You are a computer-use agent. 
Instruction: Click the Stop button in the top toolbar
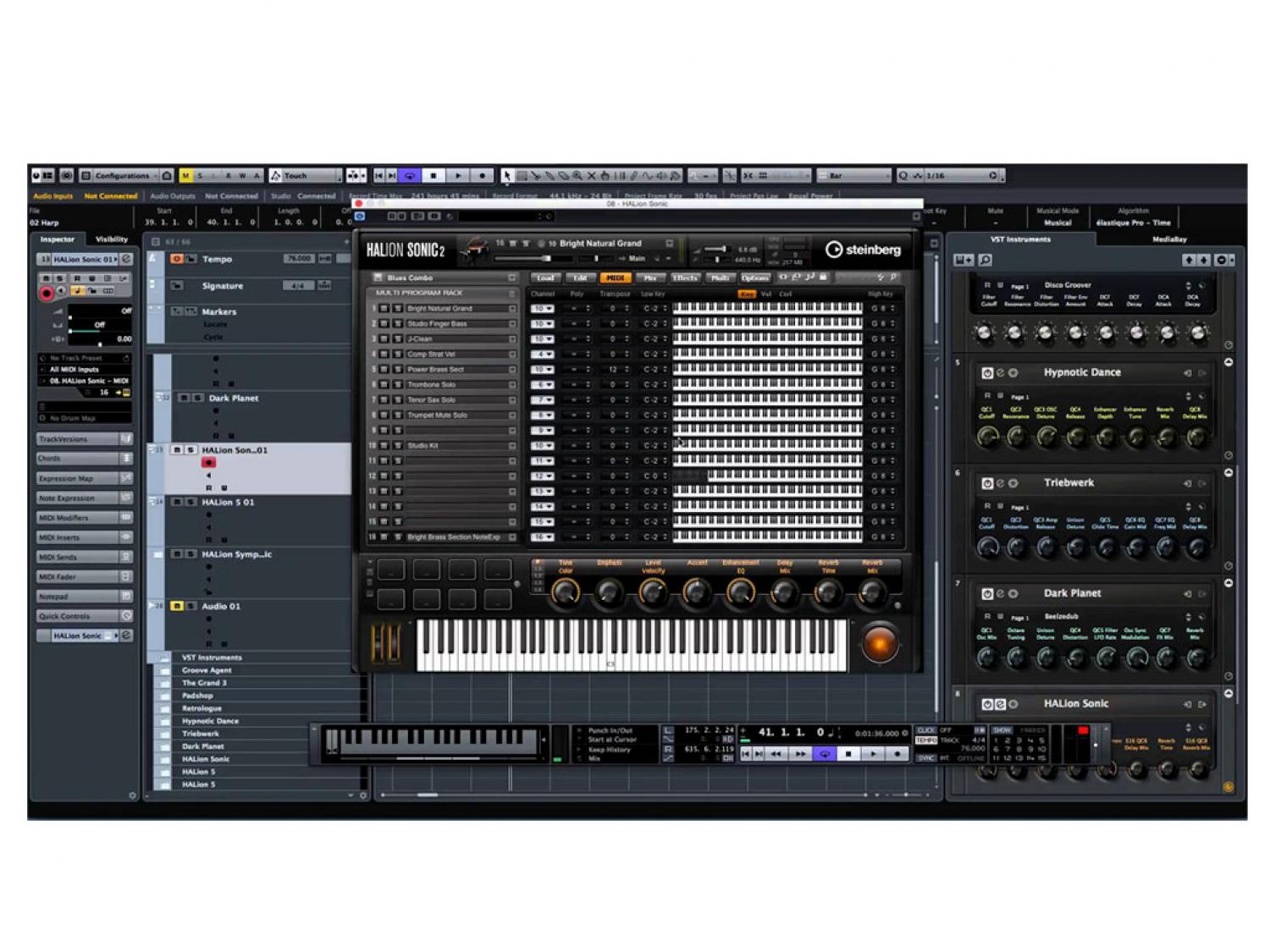point(433,176)
